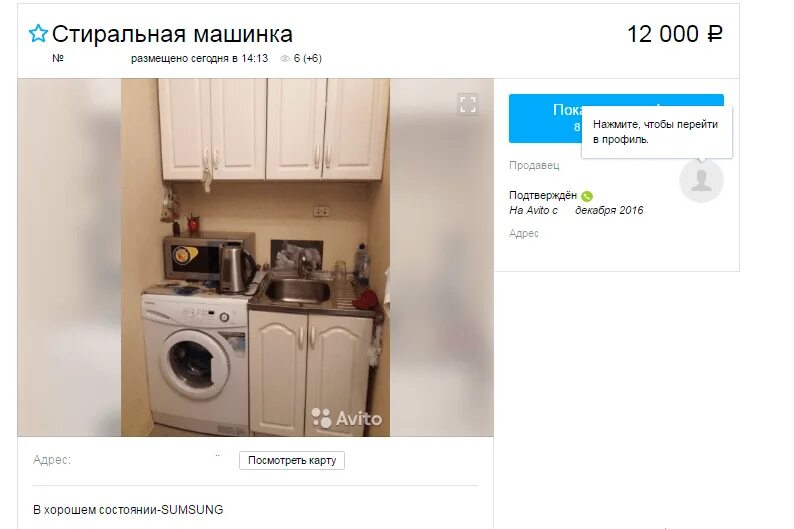Click the Avito watermark logo on photo

point(347,418)
